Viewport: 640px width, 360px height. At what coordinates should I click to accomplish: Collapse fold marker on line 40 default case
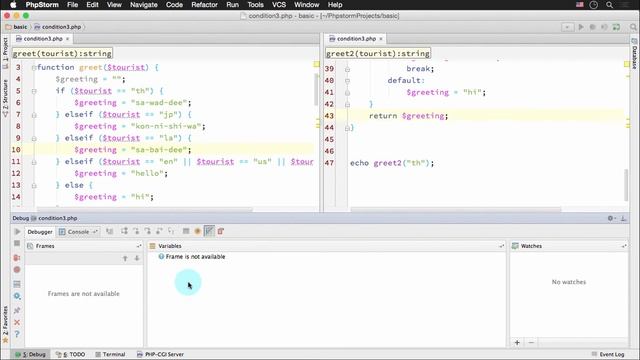tap(347, 81)
